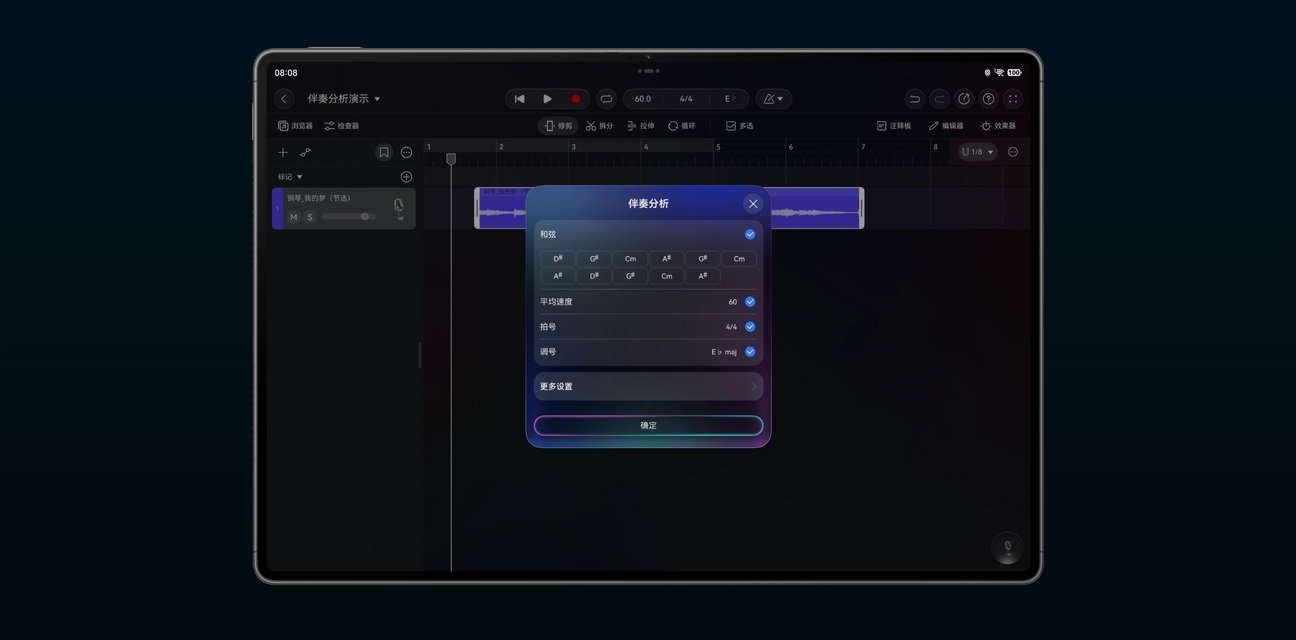Tap the battery indicator in status bar

coord(1014,73)
